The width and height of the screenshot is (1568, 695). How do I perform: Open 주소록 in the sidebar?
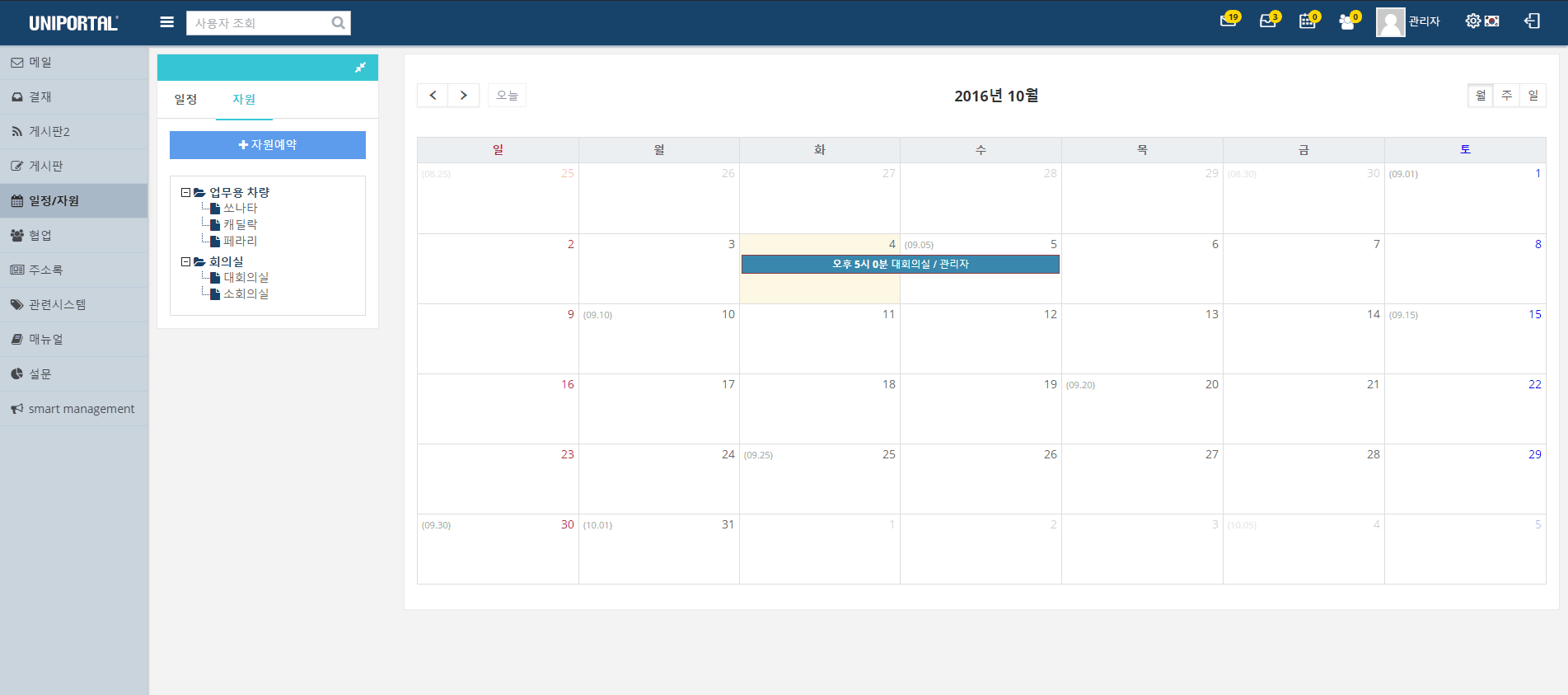74,270
